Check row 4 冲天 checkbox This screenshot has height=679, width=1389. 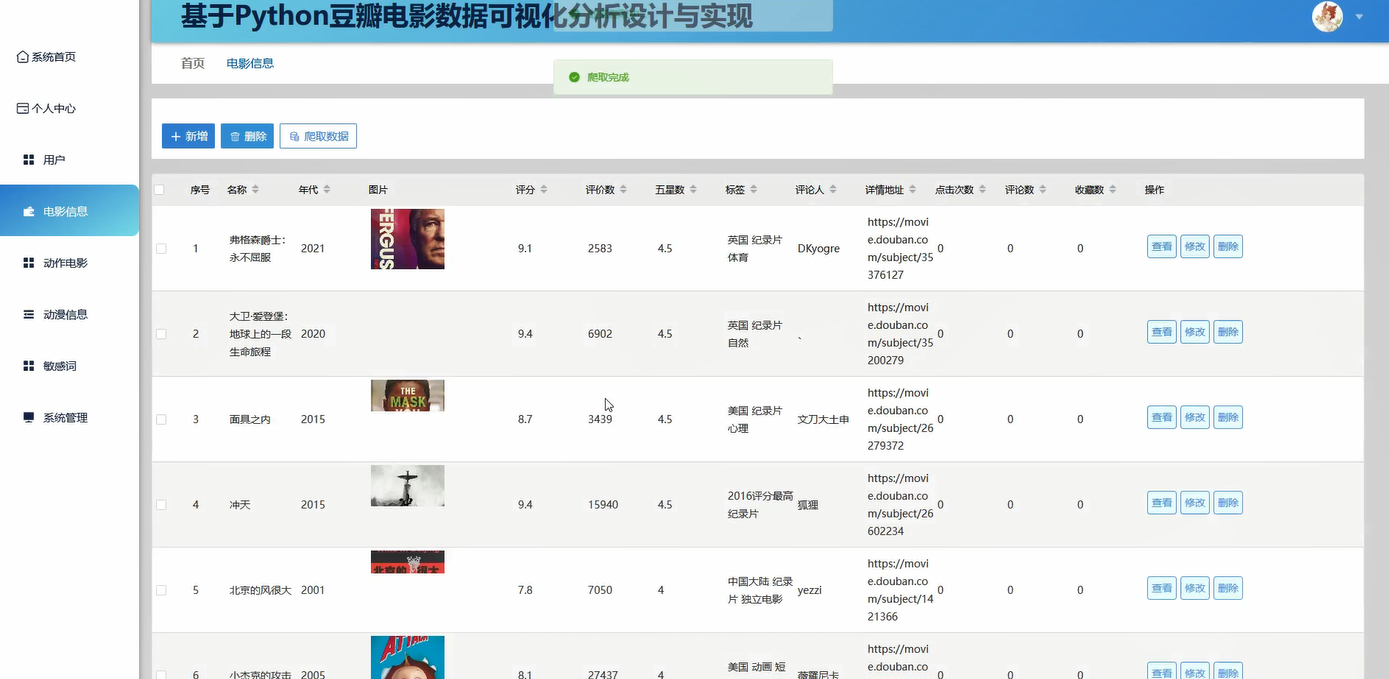[161, 505]
